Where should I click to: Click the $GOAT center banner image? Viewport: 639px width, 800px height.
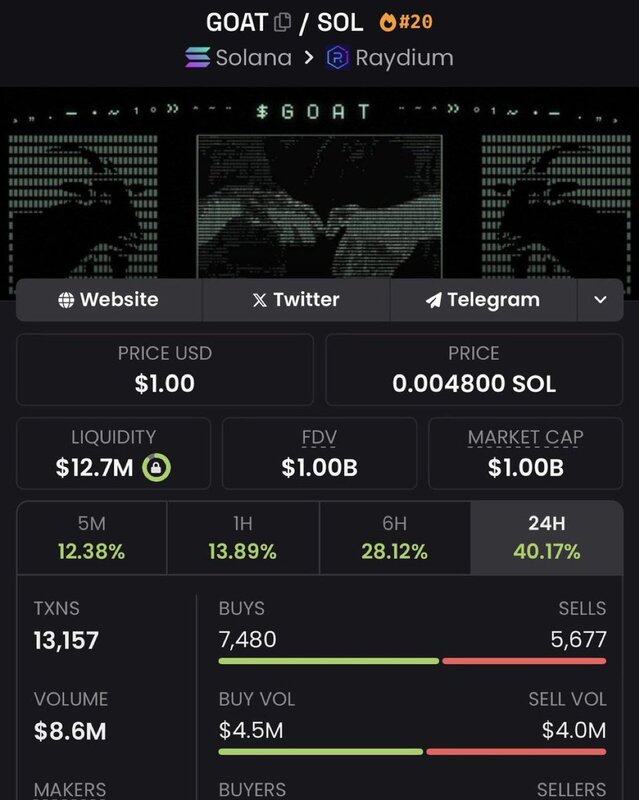[320, 206]
